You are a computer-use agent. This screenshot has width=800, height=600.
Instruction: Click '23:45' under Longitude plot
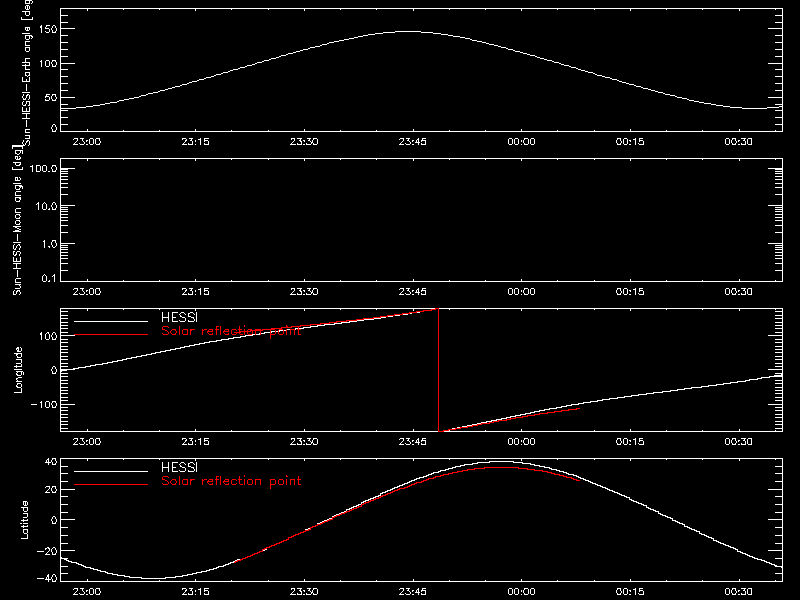(x=413, y=442)
